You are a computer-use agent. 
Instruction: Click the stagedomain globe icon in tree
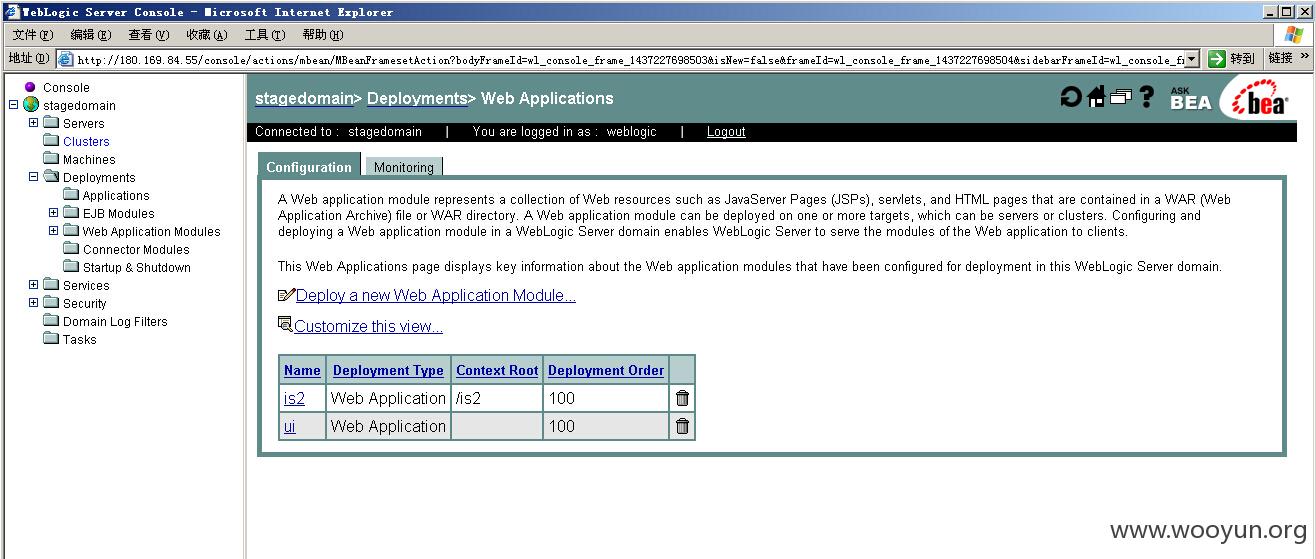click(x=31, y=105)
